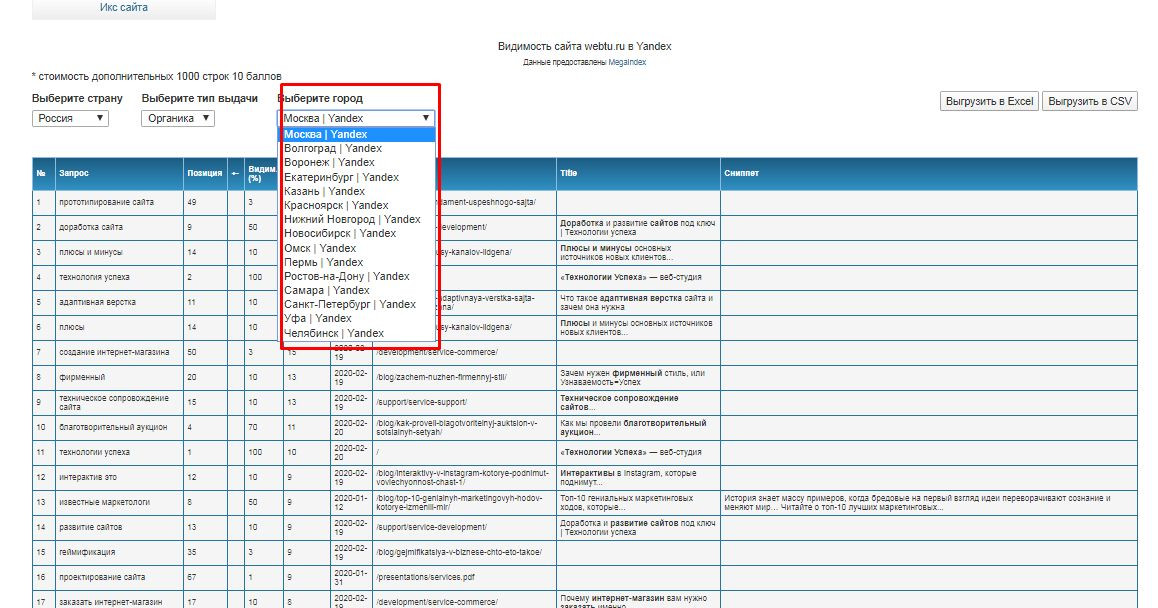Click URL /blog/gejmifikatsiya-v-biznese-chto-eto-takoe/
This screenshot has height=608, width=1158.
[459, 553]
